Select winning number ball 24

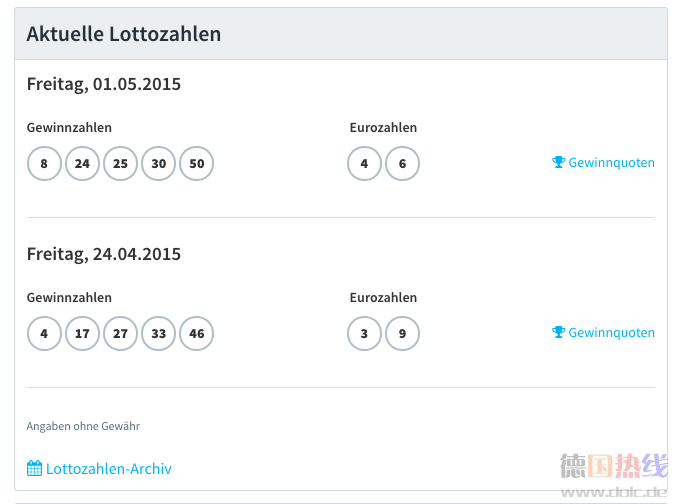click(x=82, y=164)
